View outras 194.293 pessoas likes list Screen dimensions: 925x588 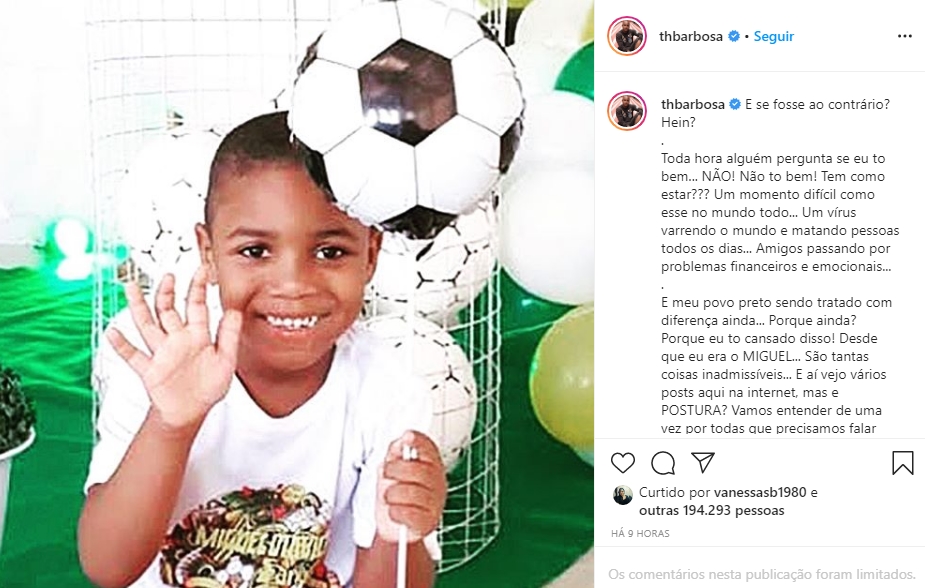711,511
